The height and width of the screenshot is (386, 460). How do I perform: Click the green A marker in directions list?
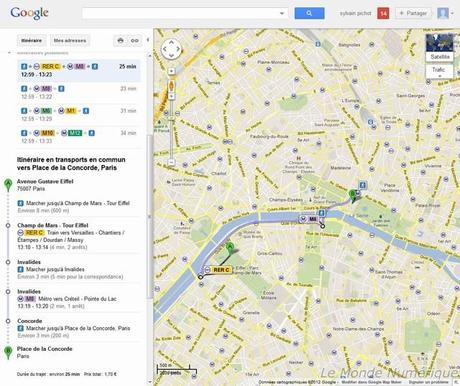pos(8,185)
